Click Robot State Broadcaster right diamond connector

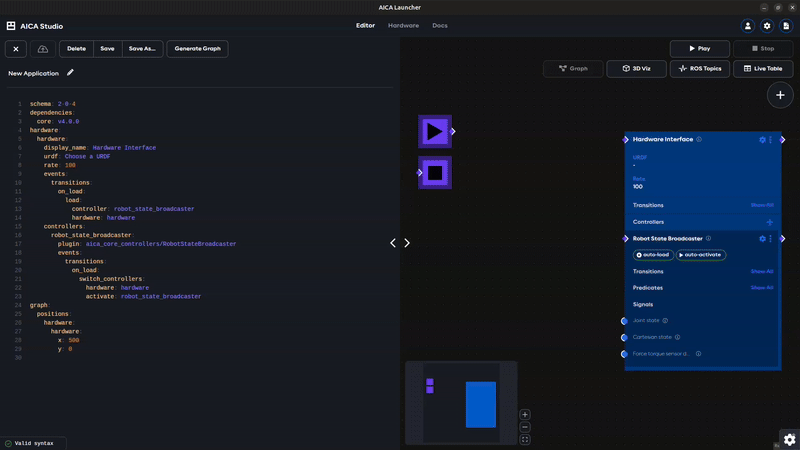pyautogui.click(x=782, y=238)
